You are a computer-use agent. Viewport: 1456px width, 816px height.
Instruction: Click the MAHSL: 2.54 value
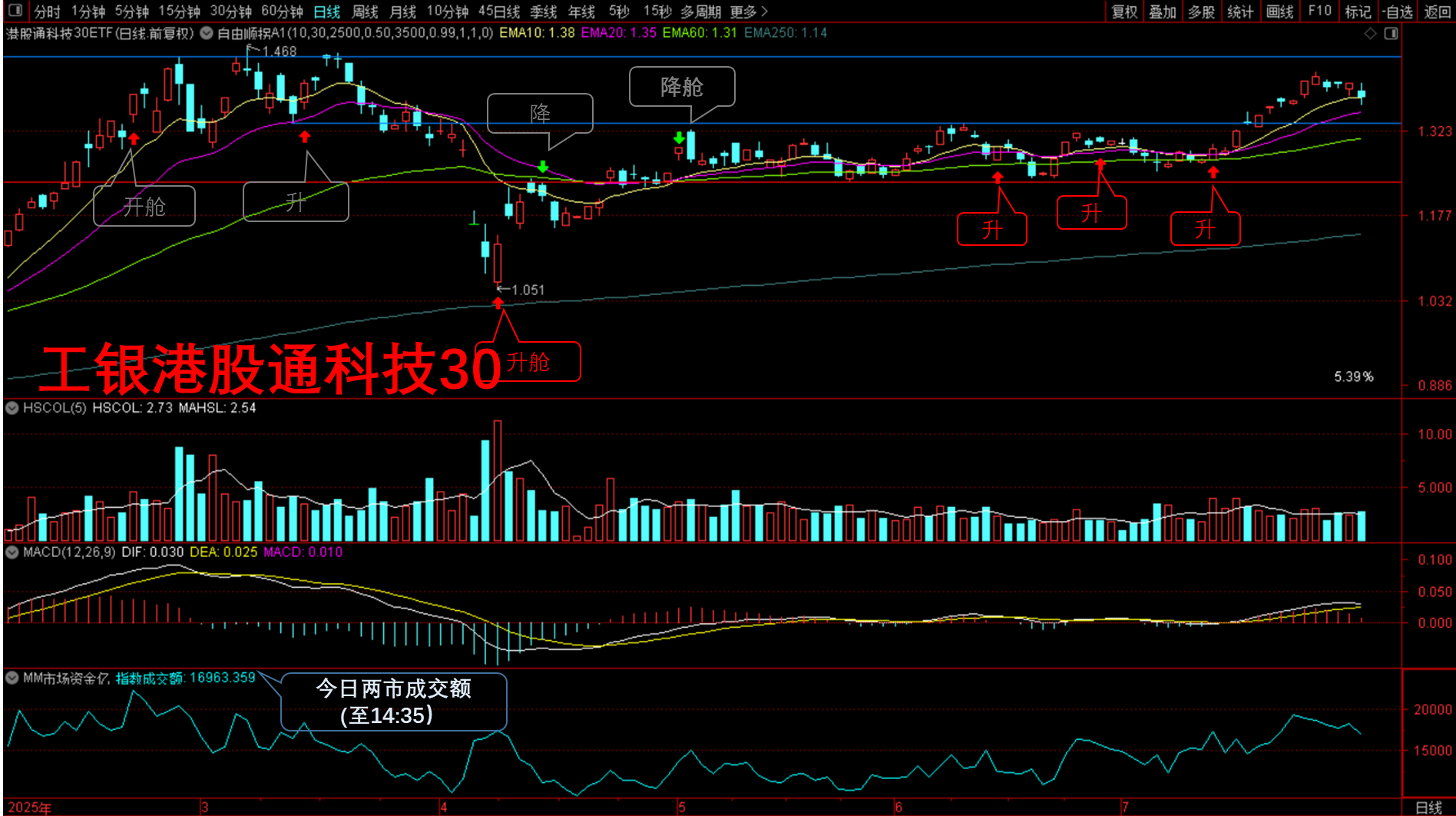pos(217,407)
